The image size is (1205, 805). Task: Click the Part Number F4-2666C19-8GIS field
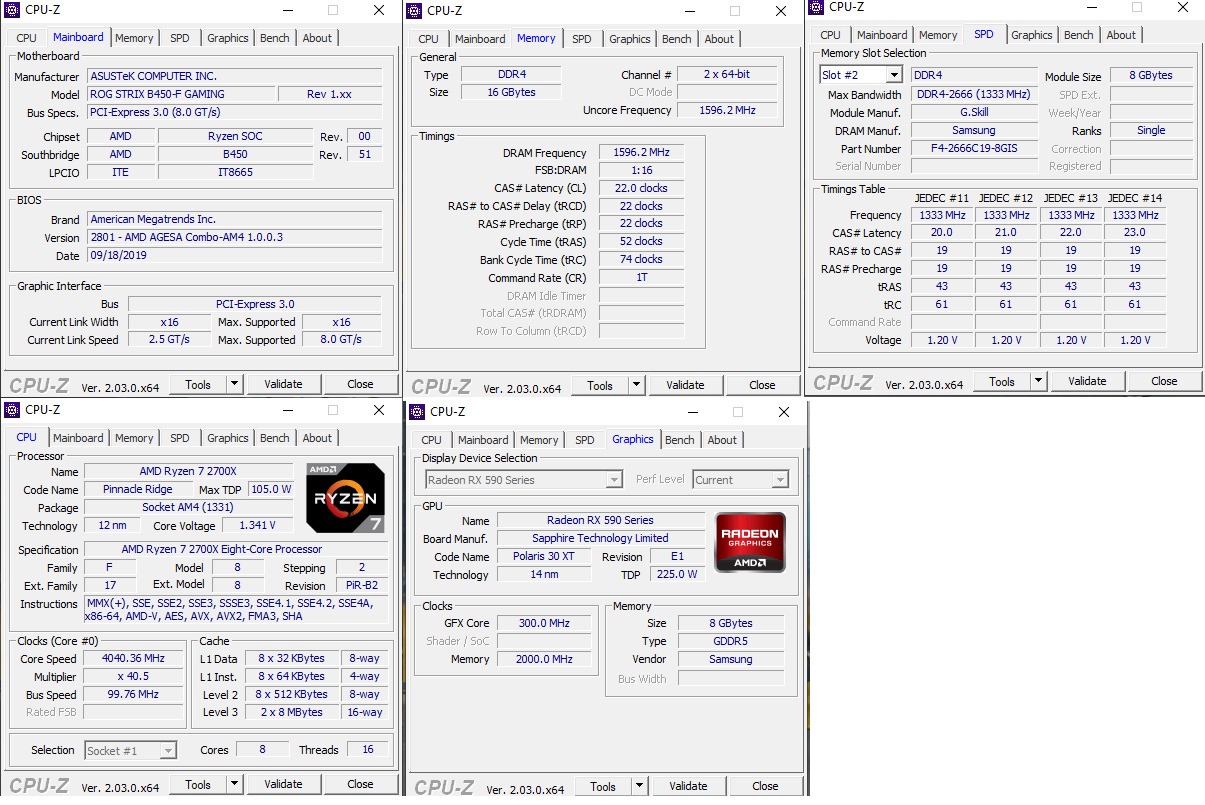coord(974,149)
